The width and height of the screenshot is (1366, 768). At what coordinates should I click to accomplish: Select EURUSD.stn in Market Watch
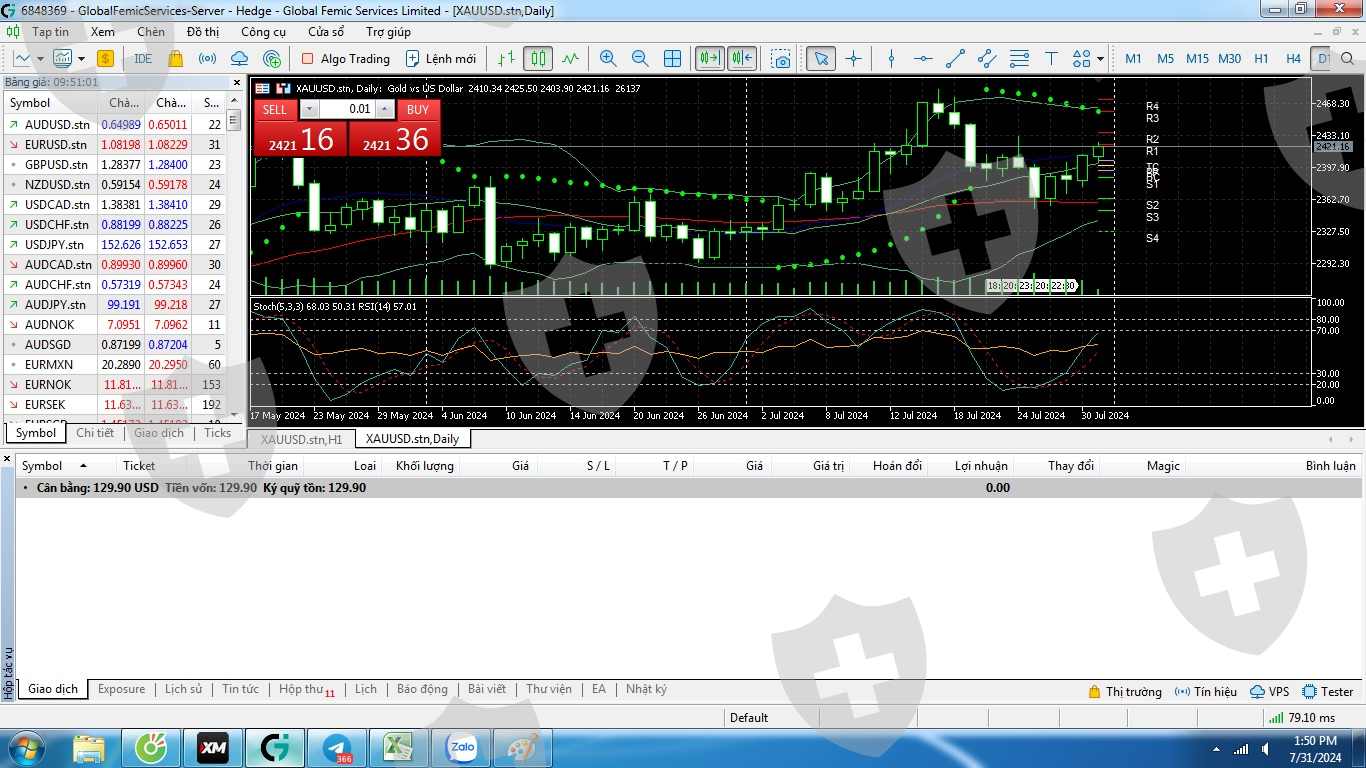[x=56, y=145]
